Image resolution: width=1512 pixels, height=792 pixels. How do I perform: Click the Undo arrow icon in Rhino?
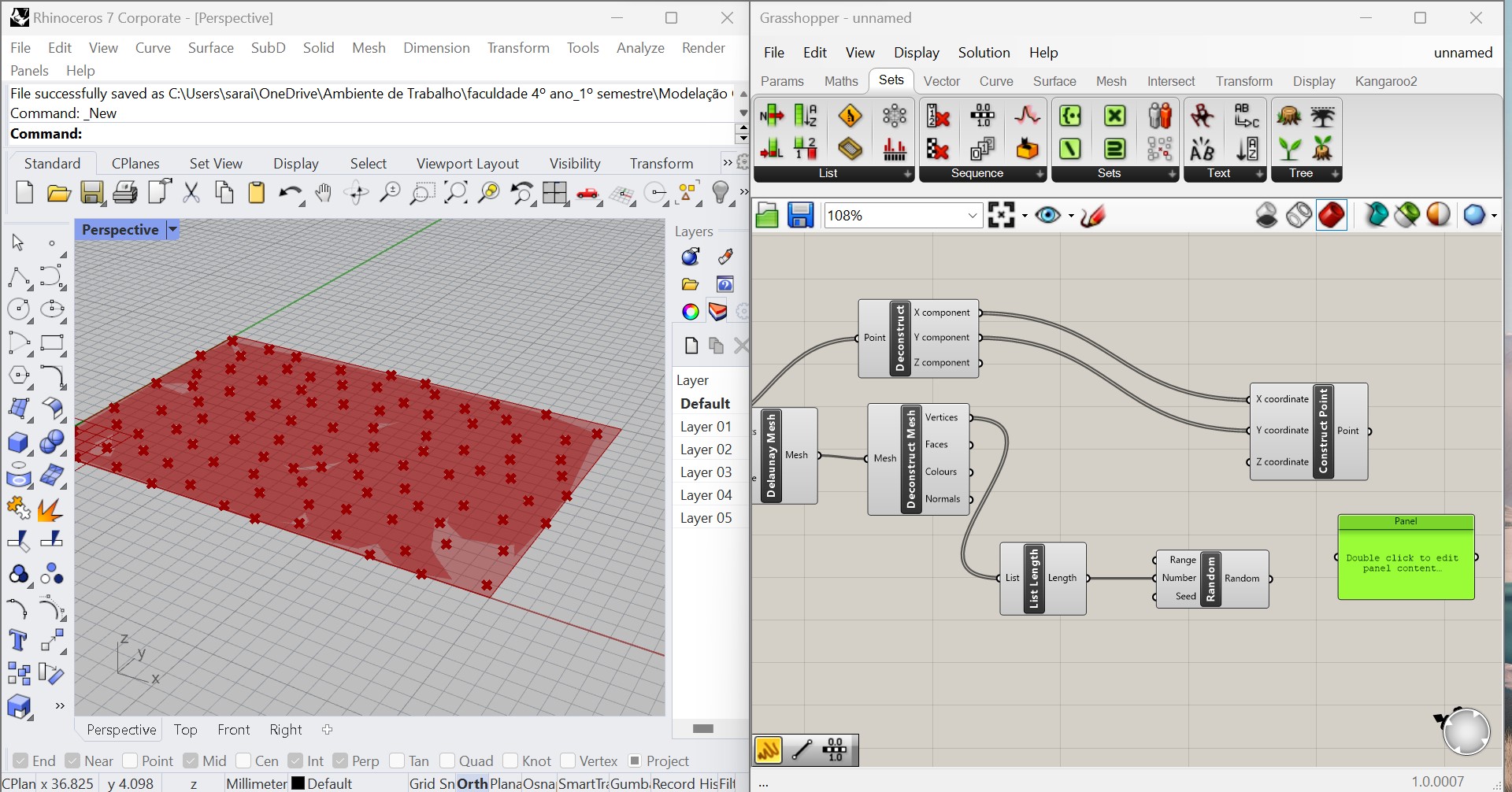(x=291, y=194)
